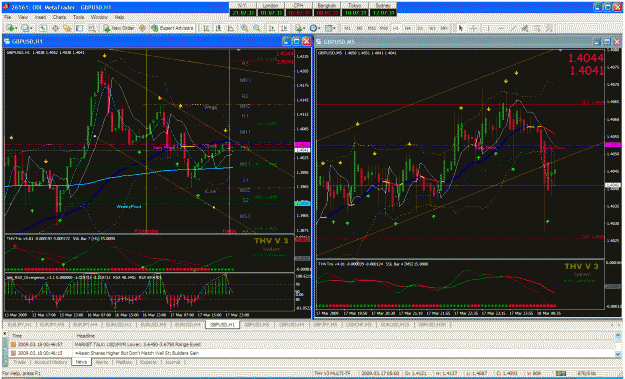This screenshot has width=625, height=379.
Task: Open the Templates dropdown
Action: (330, 28)
